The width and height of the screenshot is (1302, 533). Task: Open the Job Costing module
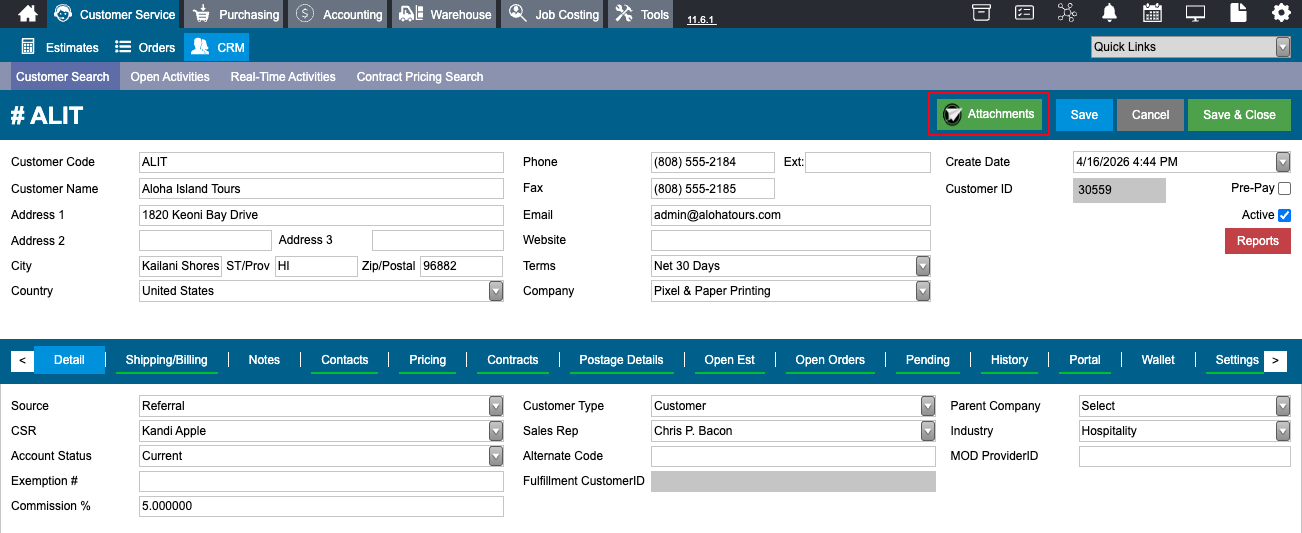tap(553, 14)
